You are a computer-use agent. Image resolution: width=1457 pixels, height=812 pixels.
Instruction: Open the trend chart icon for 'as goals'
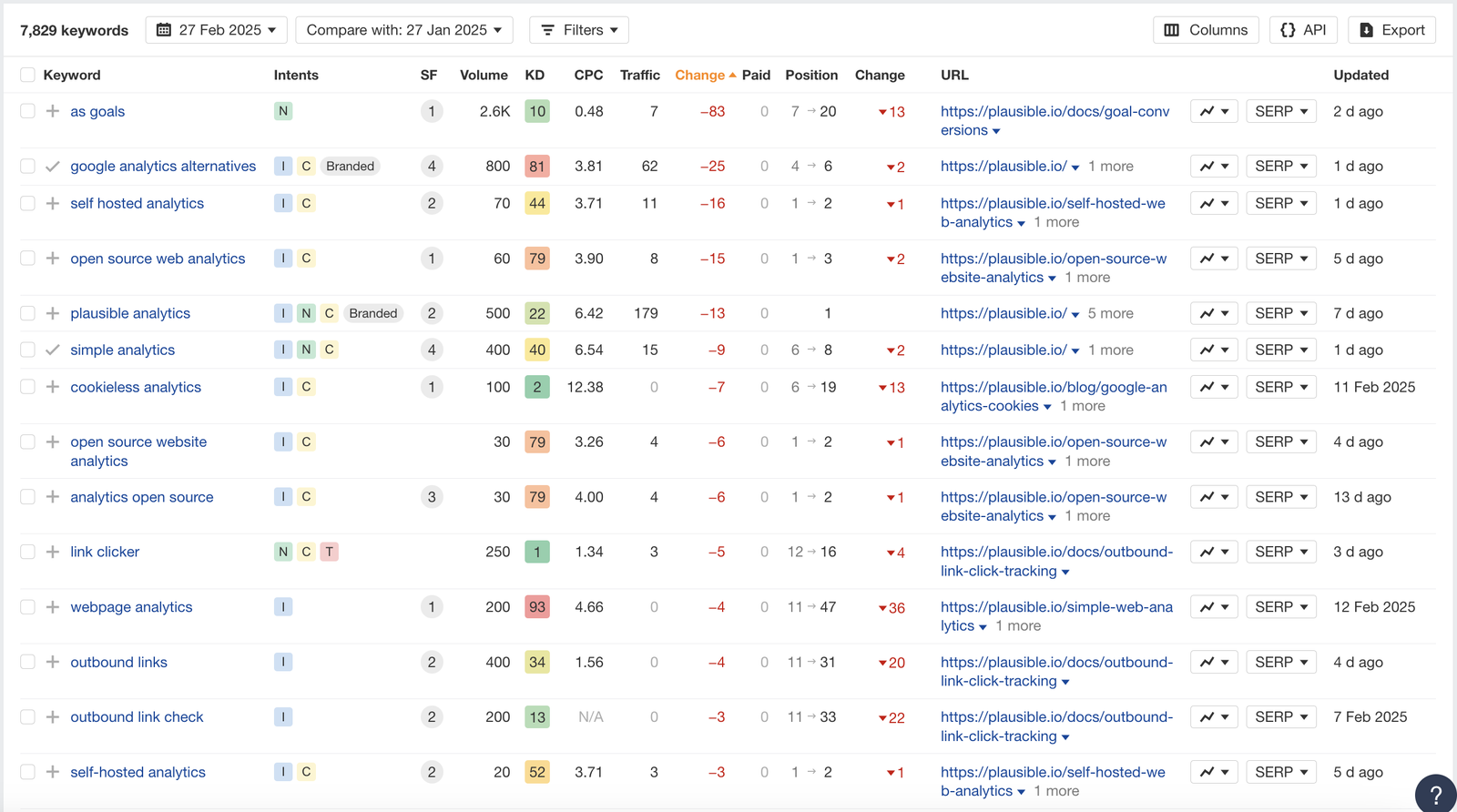coord(1214,111)
